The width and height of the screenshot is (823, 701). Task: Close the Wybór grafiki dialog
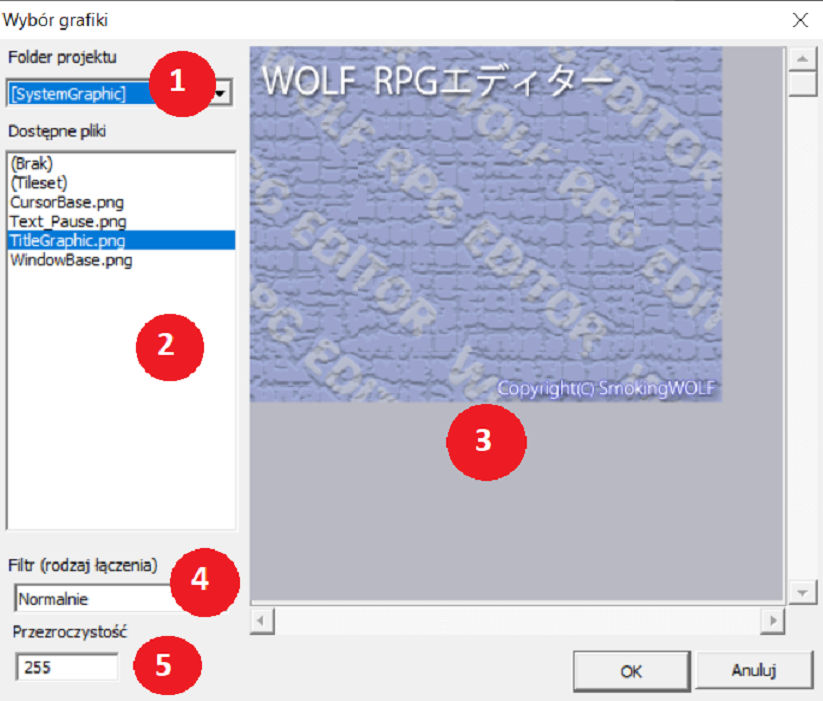tap(800, 19)
